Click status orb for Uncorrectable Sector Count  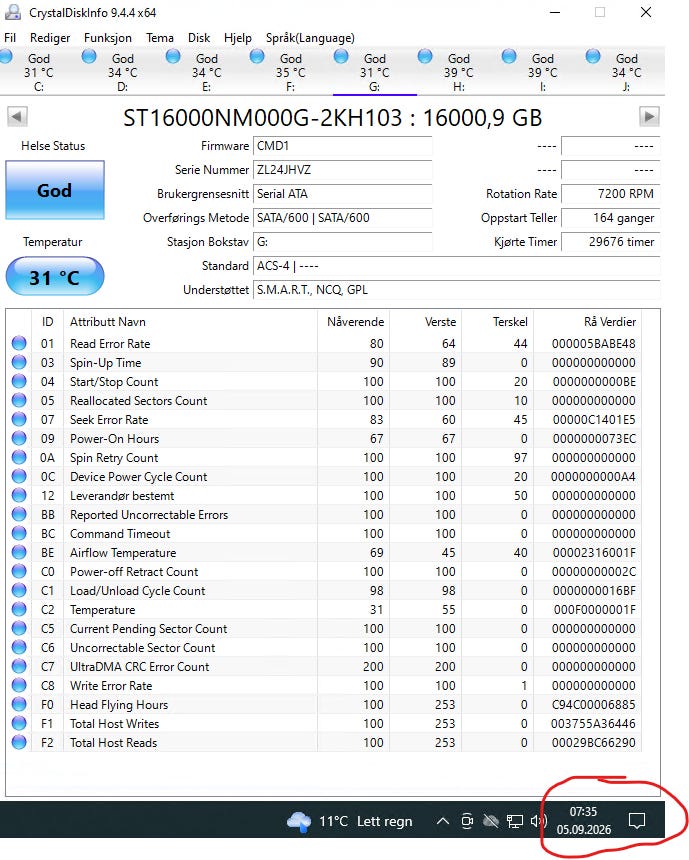point(19,648)
